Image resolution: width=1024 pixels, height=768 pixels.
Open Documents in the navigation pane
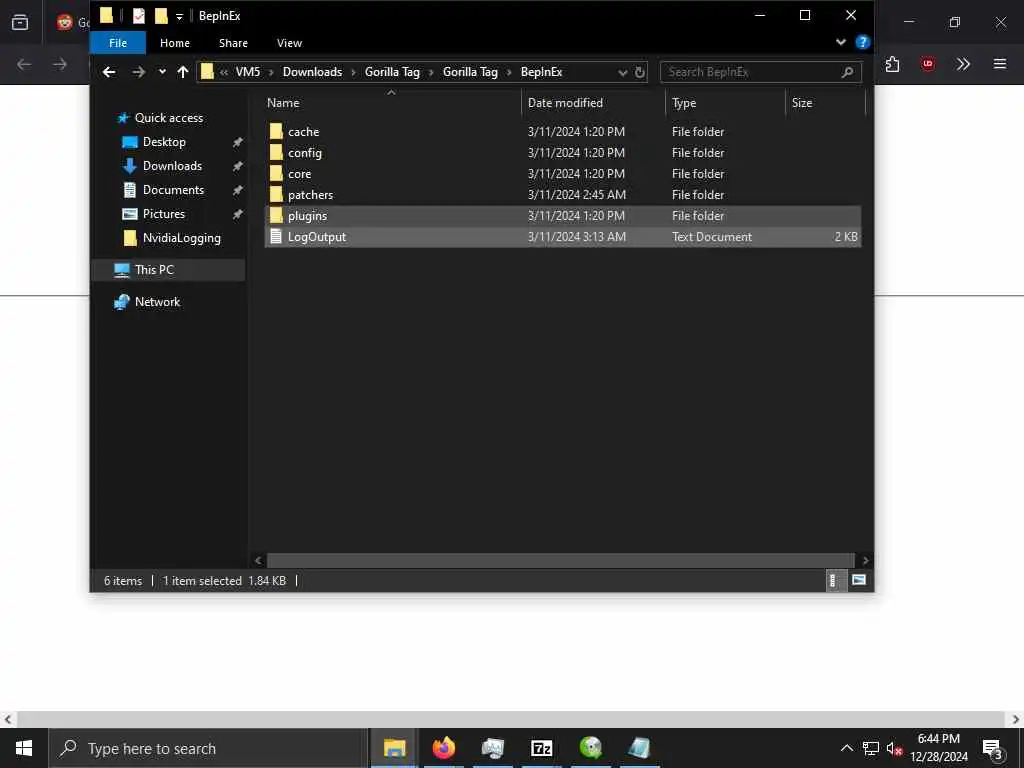(x=173, y=190)
